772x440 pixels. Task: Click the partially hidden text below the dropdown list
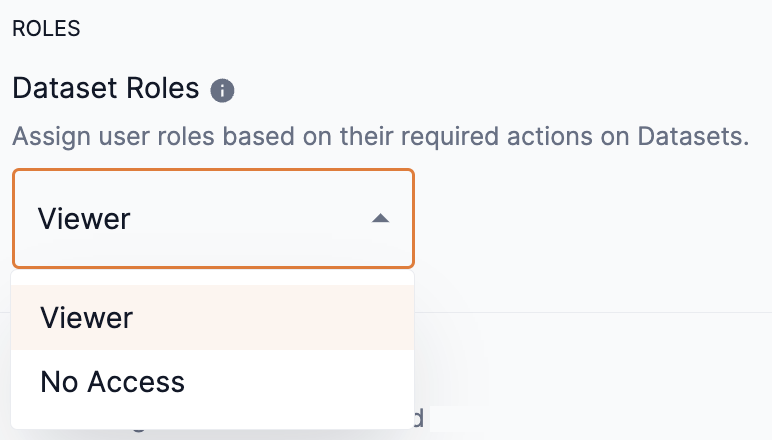pos(420,418)
